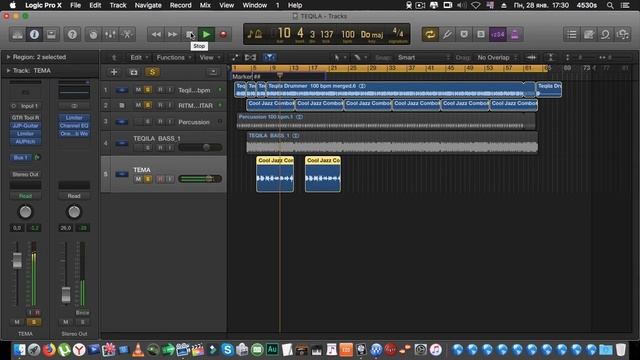The image size is (640, 360).
Task: Click the Stop transport button
Action: click(190, 35)
